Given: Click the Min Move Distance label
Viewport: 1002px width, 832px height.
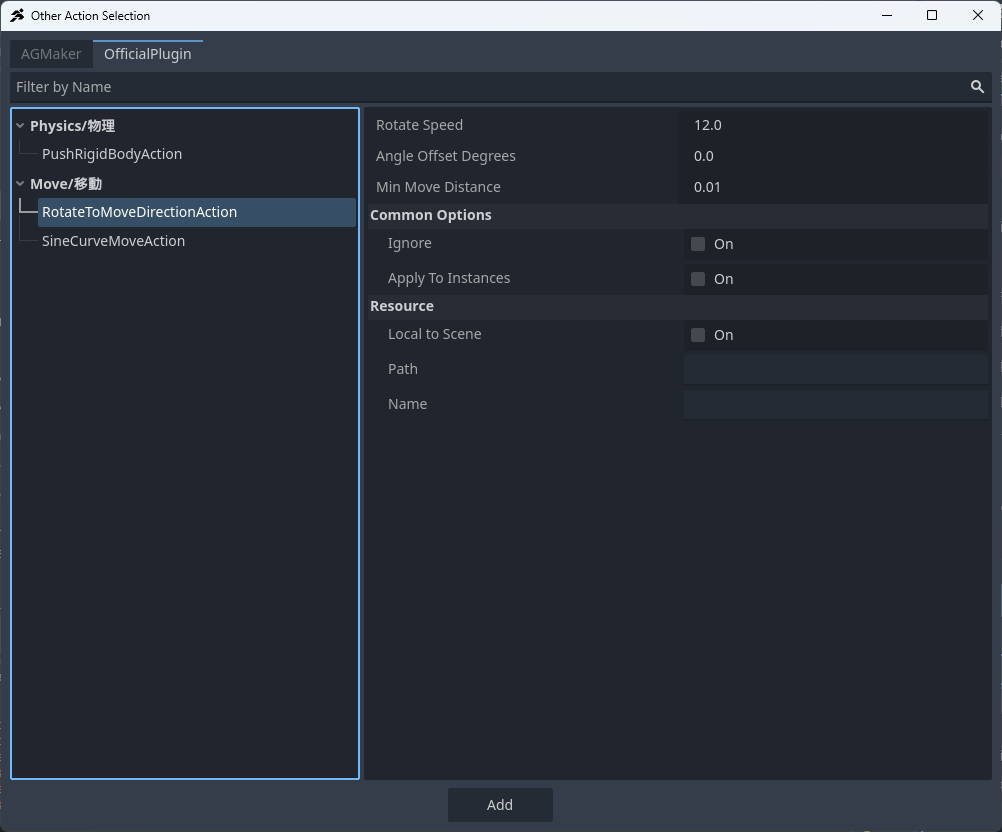Looking at the screenshot, I should tap(438, 187).
